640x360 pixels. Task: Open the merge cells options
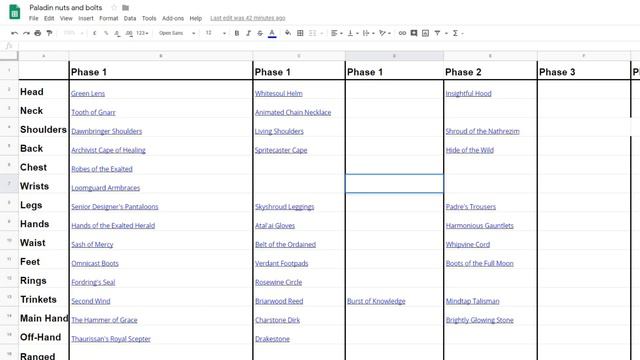pyautogui.click(x=315, y=33)
